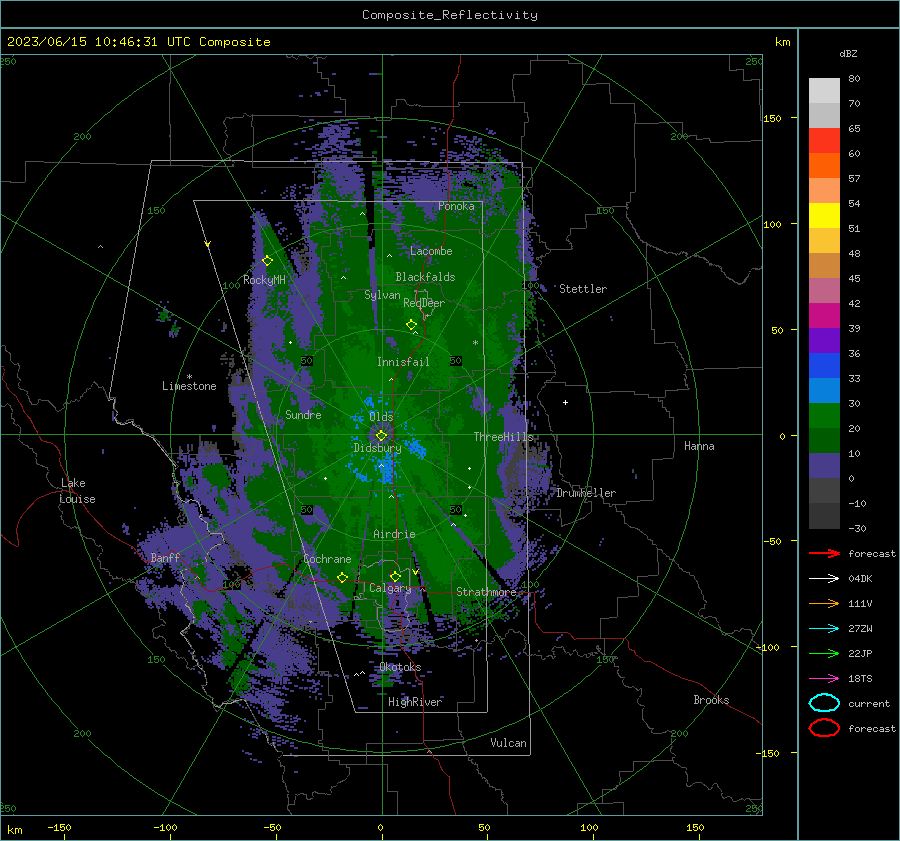Click the Cochrane label
This screenshot has height=841, width=900.
[x=327, y=559]
